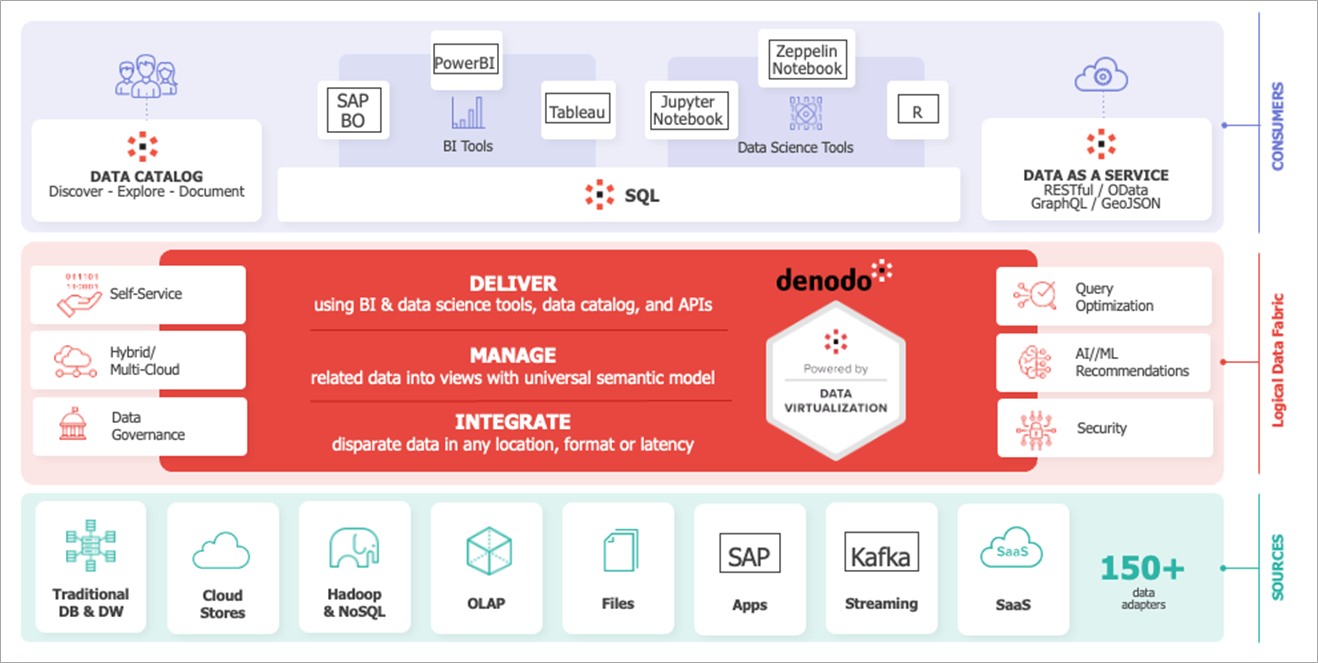The height and width of the screenshot is (663, 1318).
Task: Click the "Files" label
Action: [618, 603]
